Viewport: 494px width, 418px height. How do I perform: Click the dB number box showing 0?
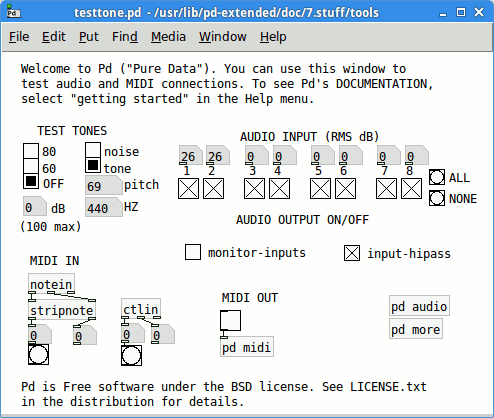[35, 206]
